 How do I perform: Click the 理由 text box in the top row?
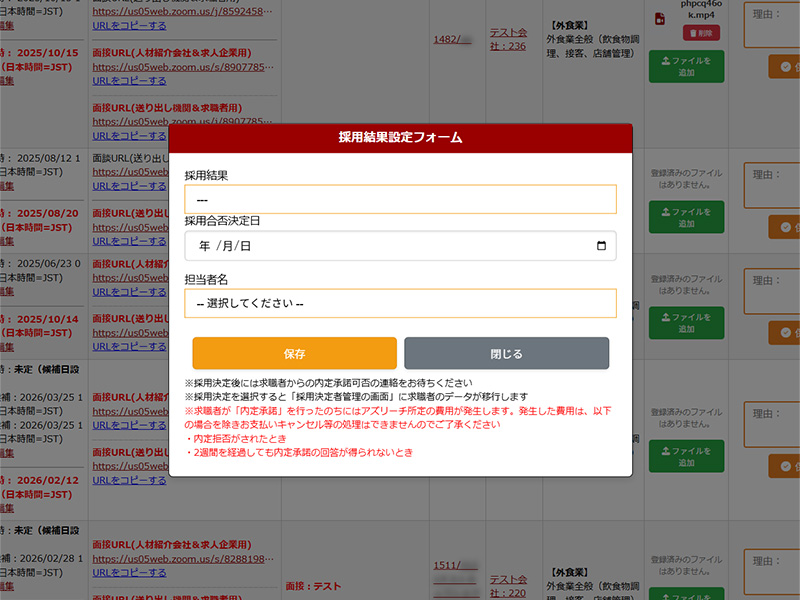pyautogui.click(x=772, y=24)
